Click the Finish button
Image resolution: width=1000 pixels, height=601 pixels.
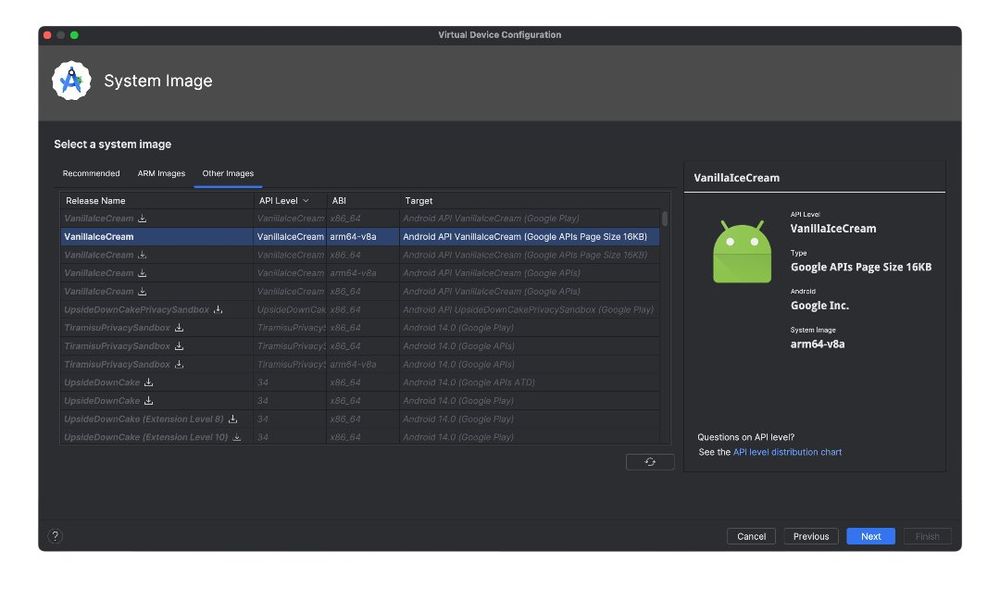click(x=927, y=537)
